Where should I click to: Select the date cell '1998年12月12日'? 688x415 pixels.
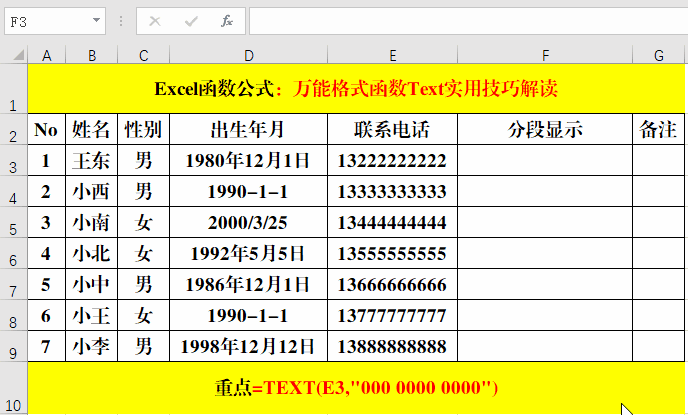coord(248,347)
